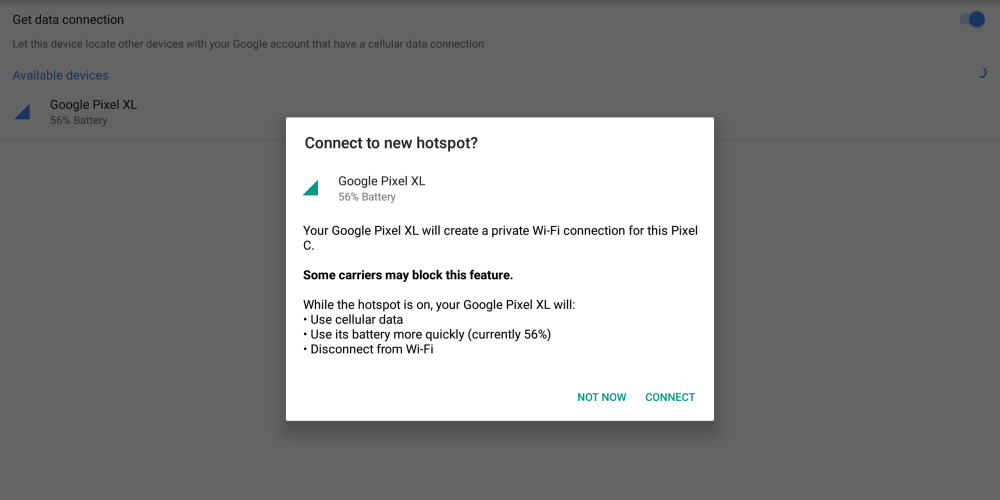Click the "Use its battery more quickly" bullet

click(x=430, y=334)
